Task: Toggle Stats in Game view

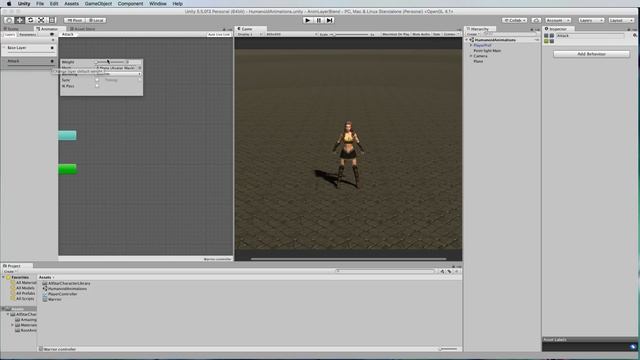Action: click(x=437, y=35)
